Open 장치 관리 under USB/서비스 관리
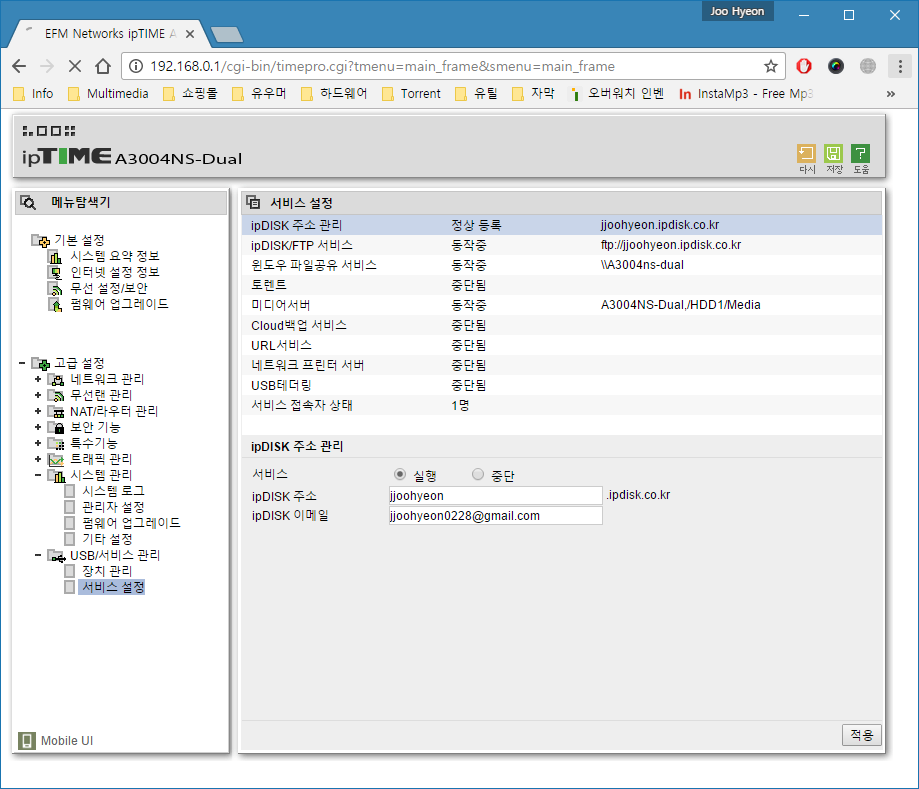Image resolution: width=919 pixels, height=789 pixels. coord(107,571)
